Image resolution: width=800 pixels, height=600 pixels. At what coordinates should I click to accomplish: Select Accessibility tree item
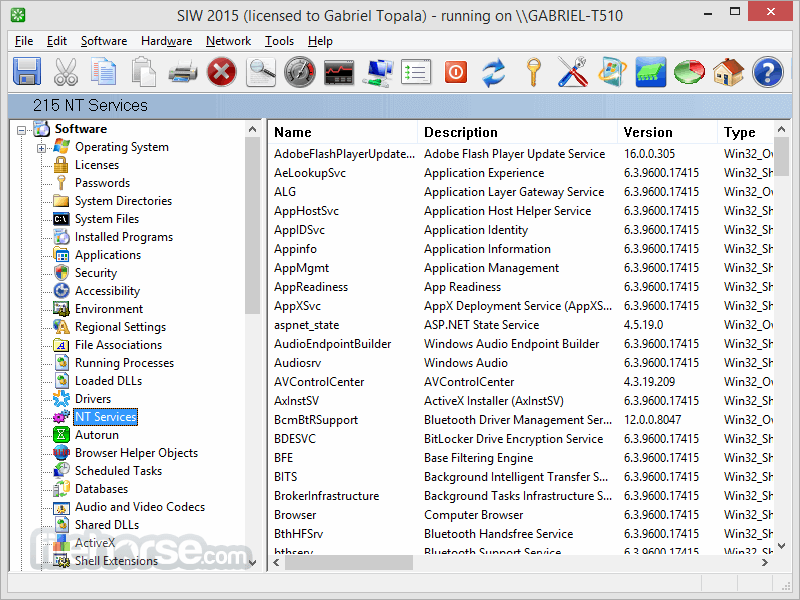pyautogui.click(x=107, y=291)
